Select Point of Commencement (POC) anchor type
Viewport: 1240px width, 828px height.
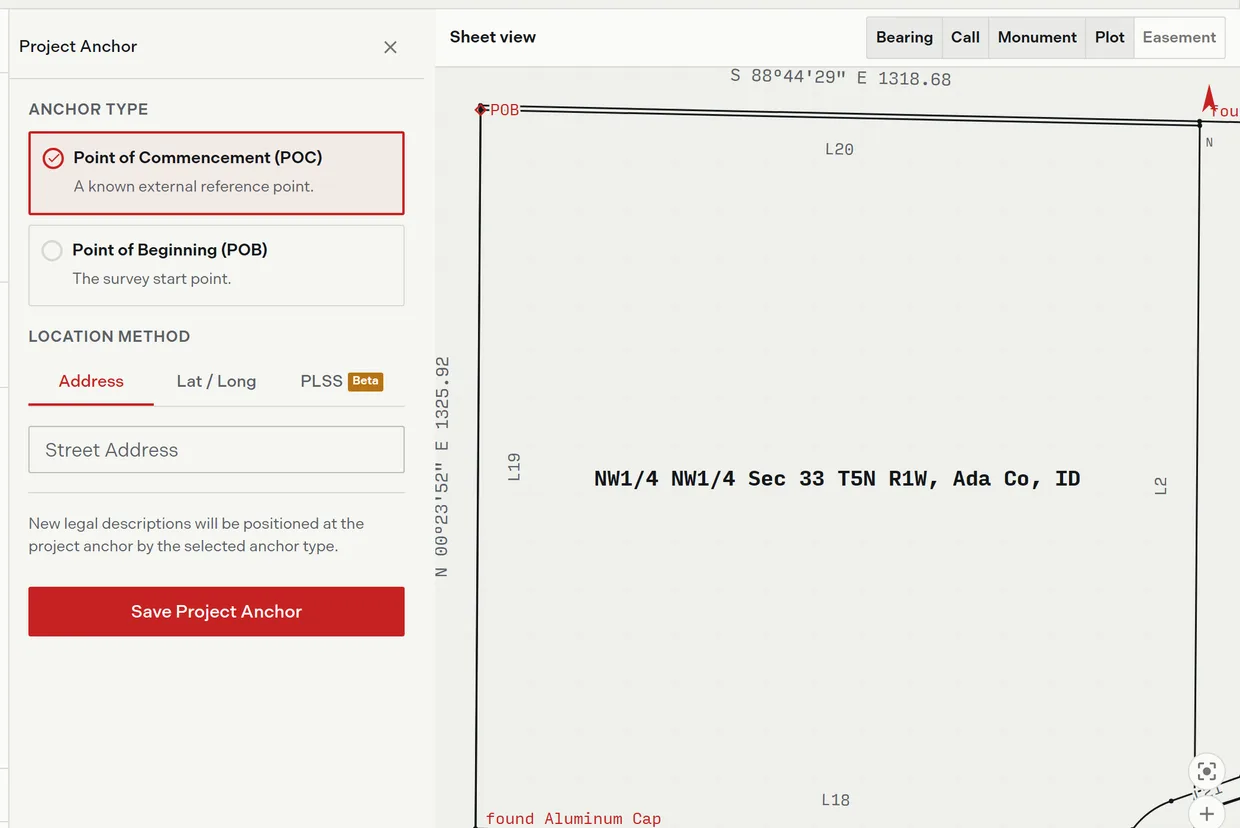coord(216,173)
